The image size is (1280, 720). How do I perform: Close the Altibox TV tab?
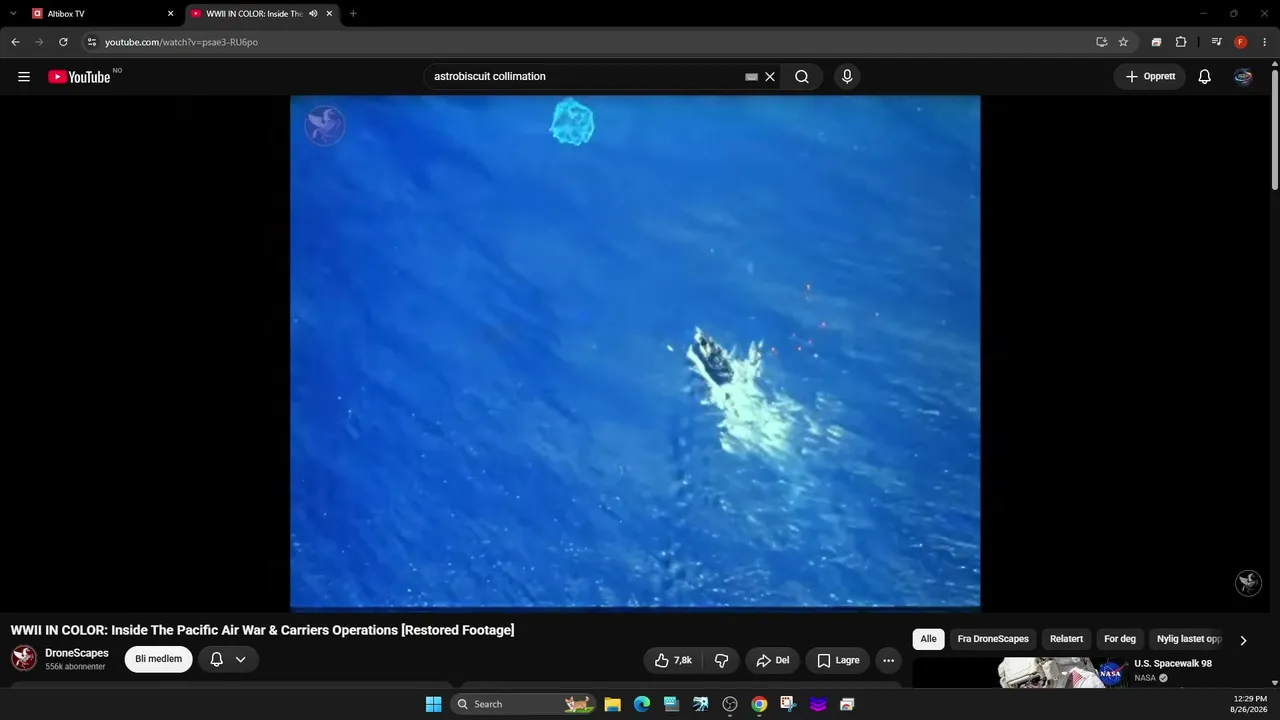coord(170,14)
